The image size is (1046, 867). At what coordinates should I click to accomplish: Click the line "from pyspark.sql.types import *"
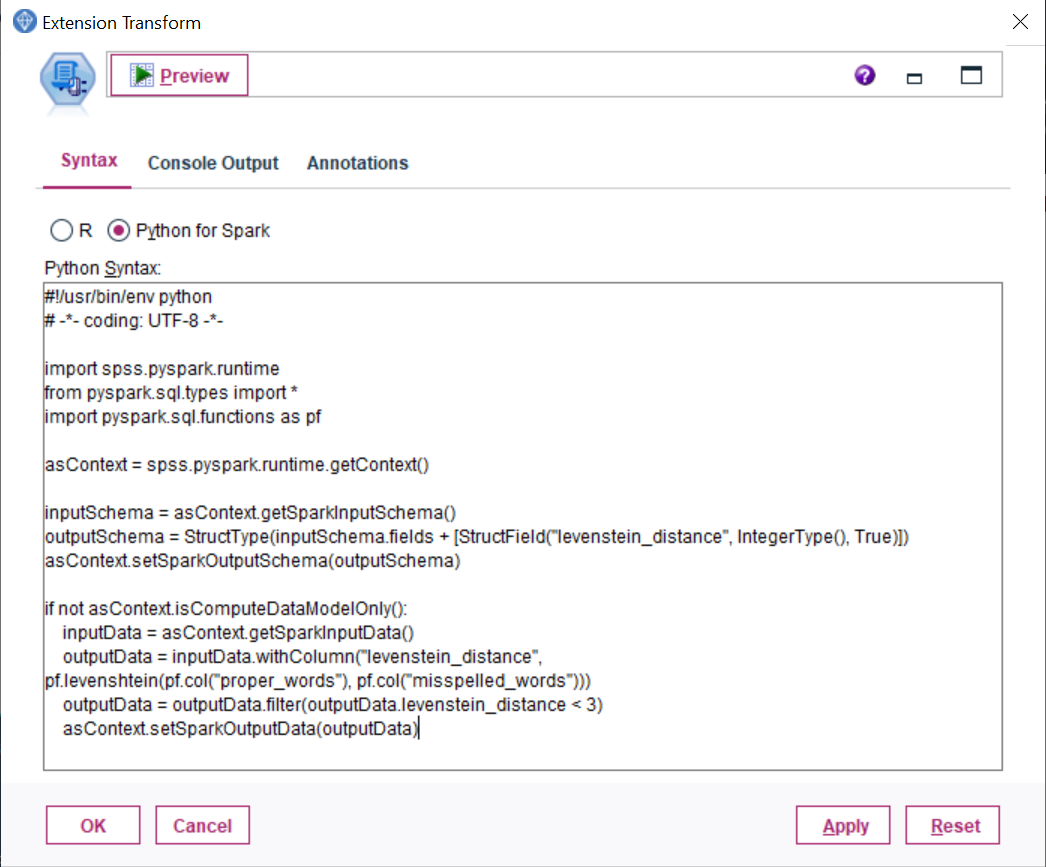click(x=171, y=393)
